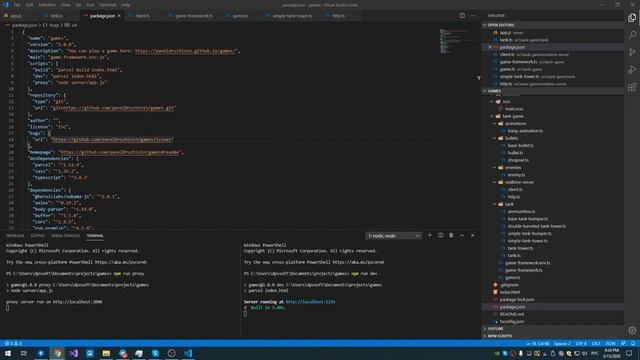Close the terminal panel
Image resolution: width=640 pixels, height=360 pixels.
tap(473, 236)
